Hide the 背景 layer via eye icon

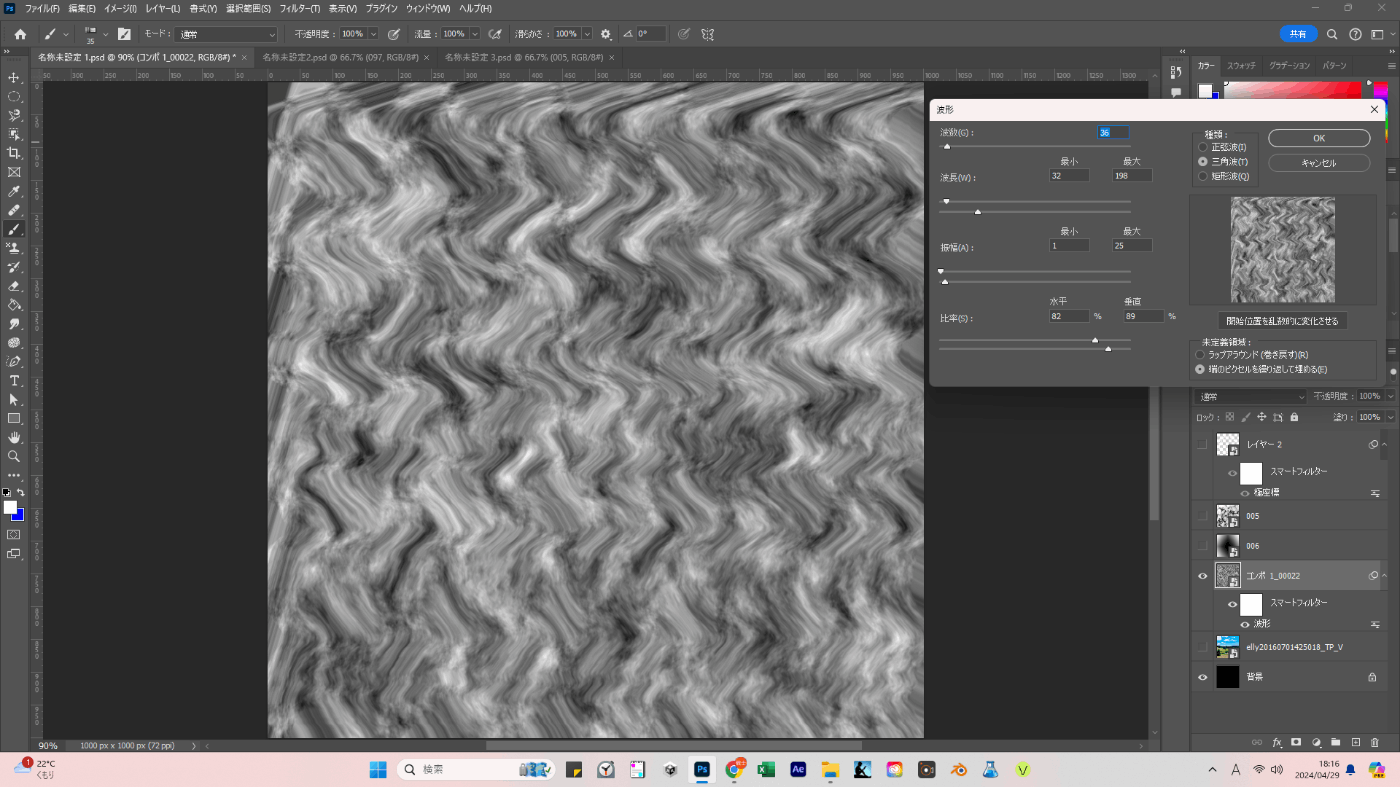[x=1202, y=677]
